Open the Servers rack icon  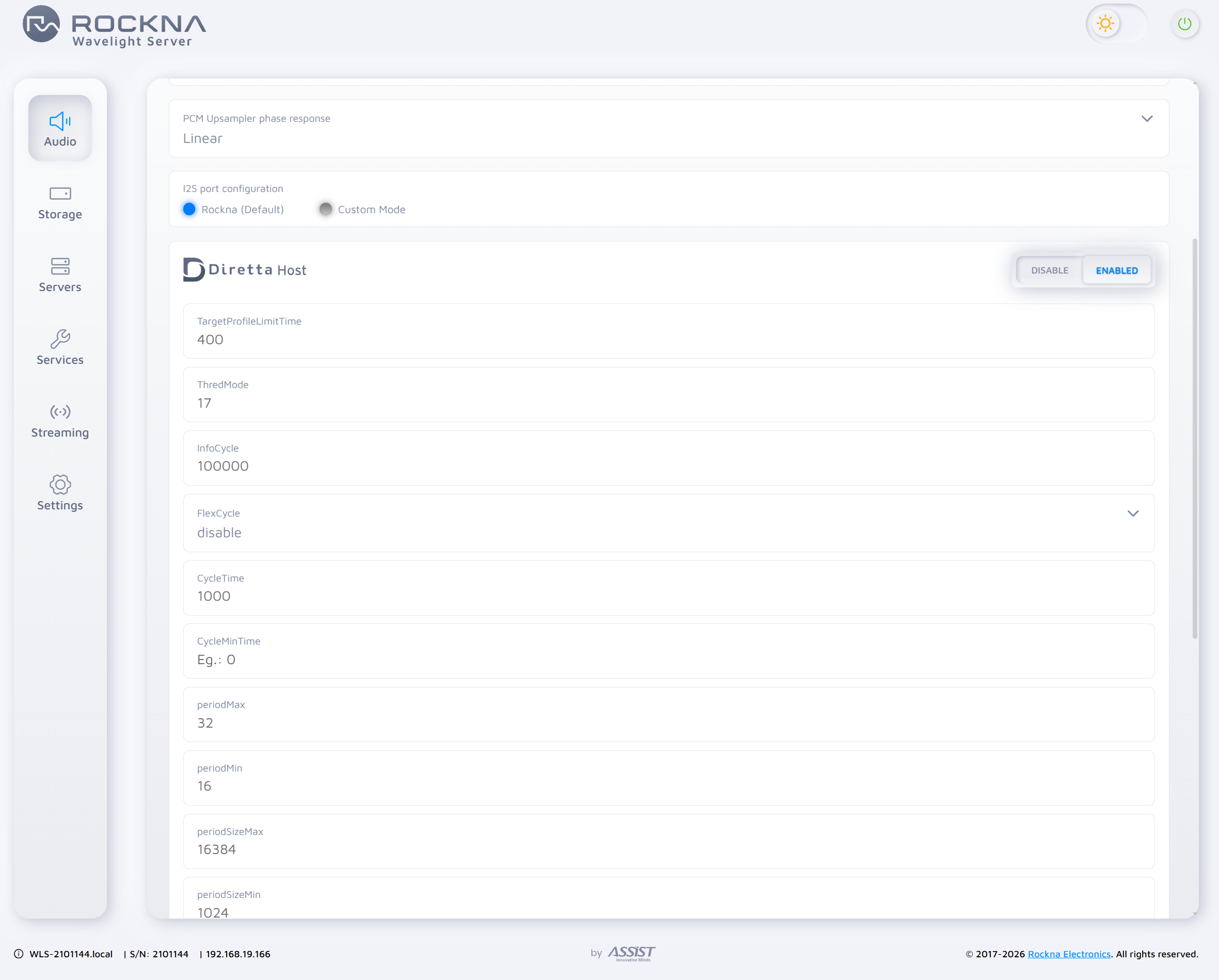(x=60, y=266)
